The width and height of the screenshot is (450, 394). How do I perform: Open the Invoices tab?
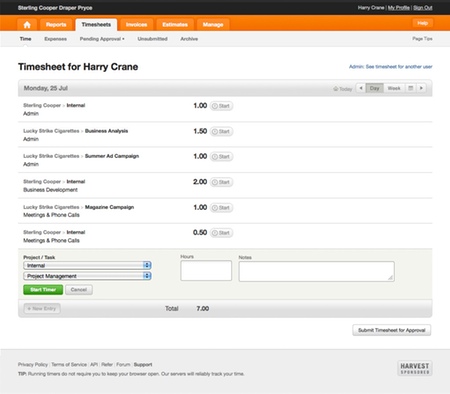136,25
